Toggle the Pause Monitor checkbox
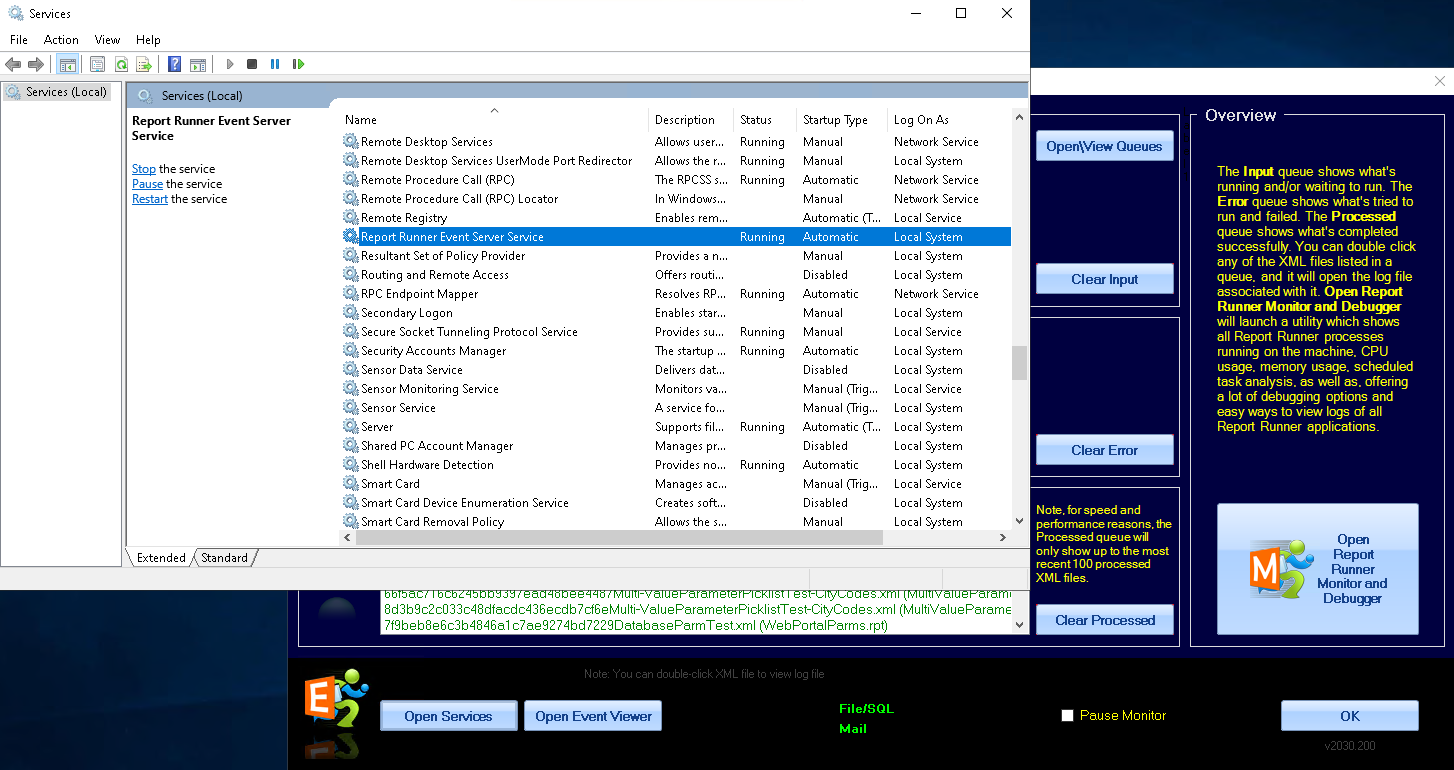This screenshot has height=770, width=1454. click(x=1067, y=716)
